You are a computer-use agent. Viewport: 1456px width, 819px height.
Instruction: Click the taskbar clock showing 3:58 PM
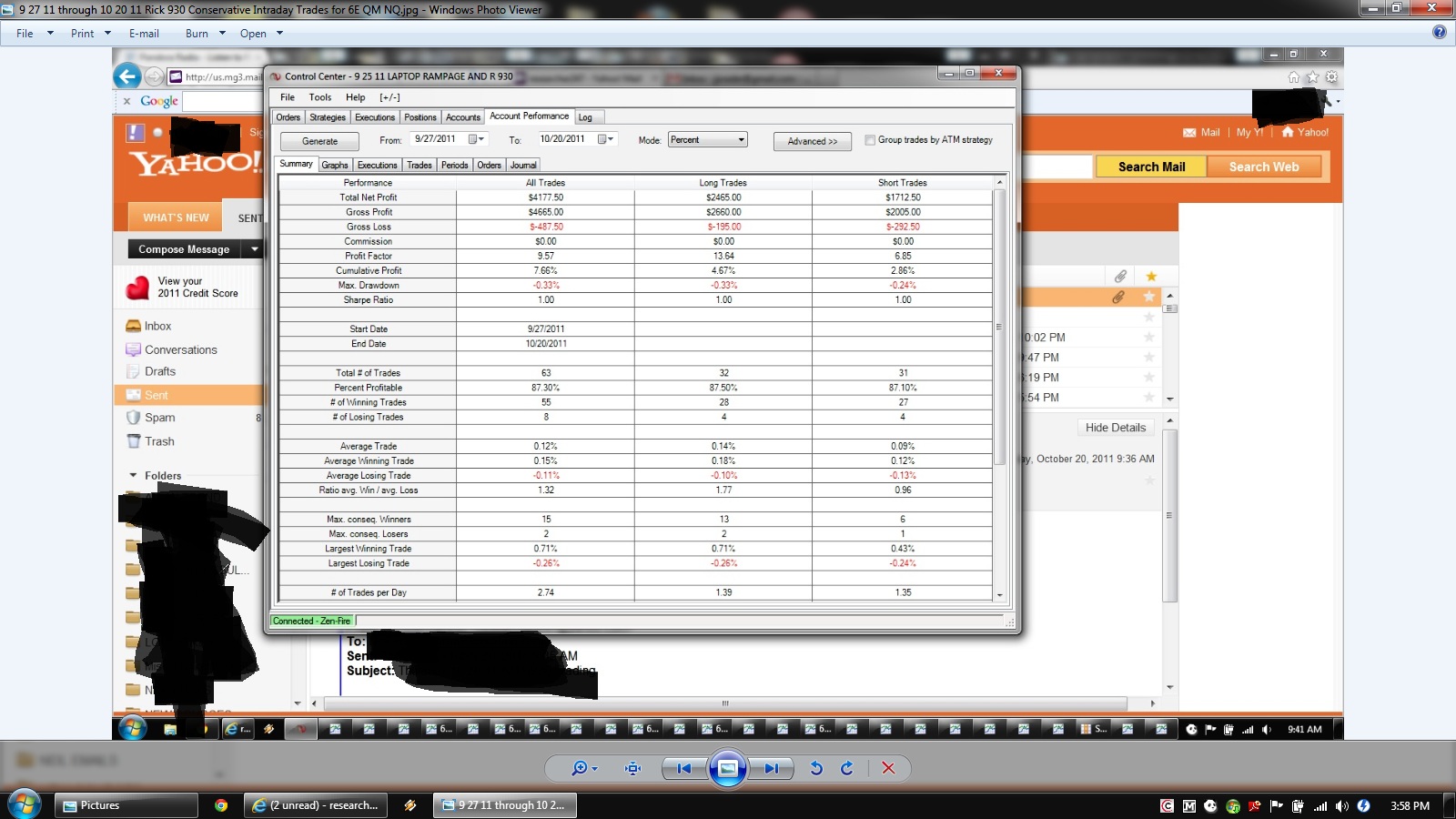(1410, 806)
